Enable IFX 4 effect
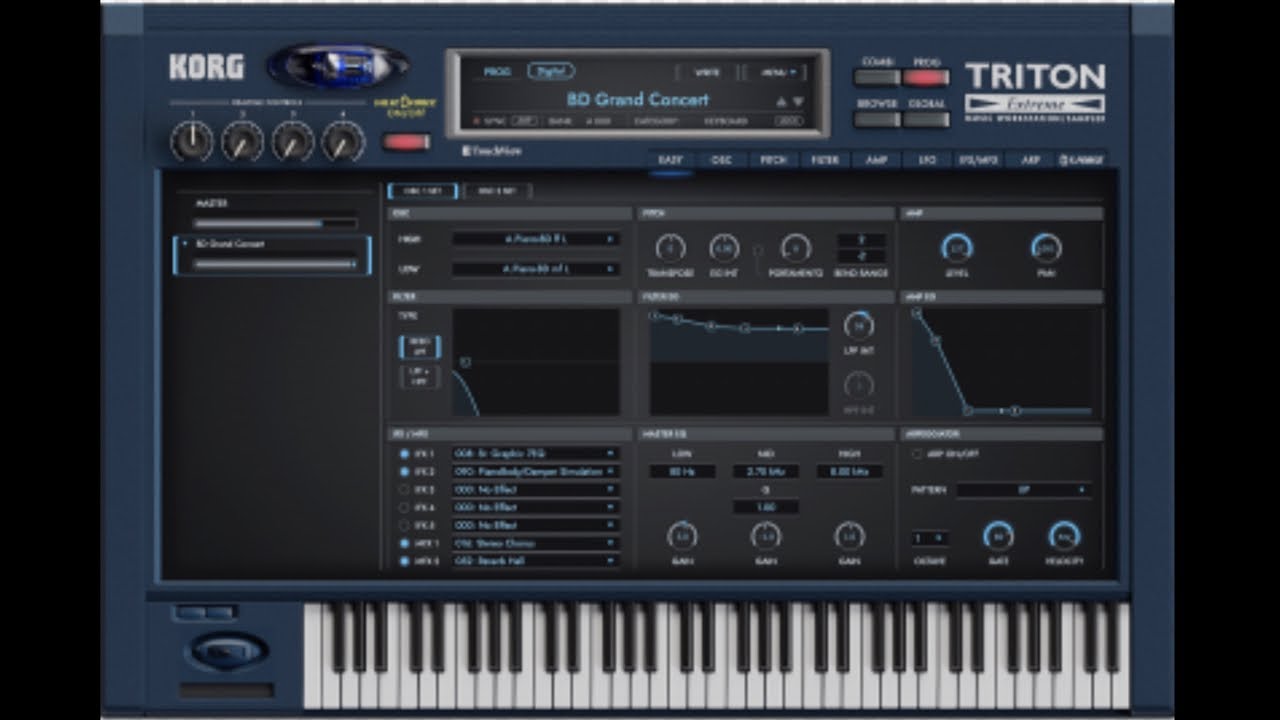The image size is (1280, 720). [x=404, y=507]
